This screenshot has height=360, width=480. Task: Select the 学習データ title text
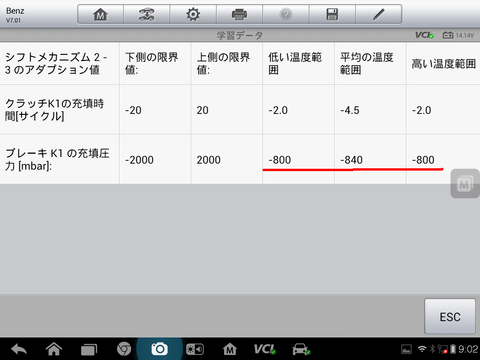240,35
